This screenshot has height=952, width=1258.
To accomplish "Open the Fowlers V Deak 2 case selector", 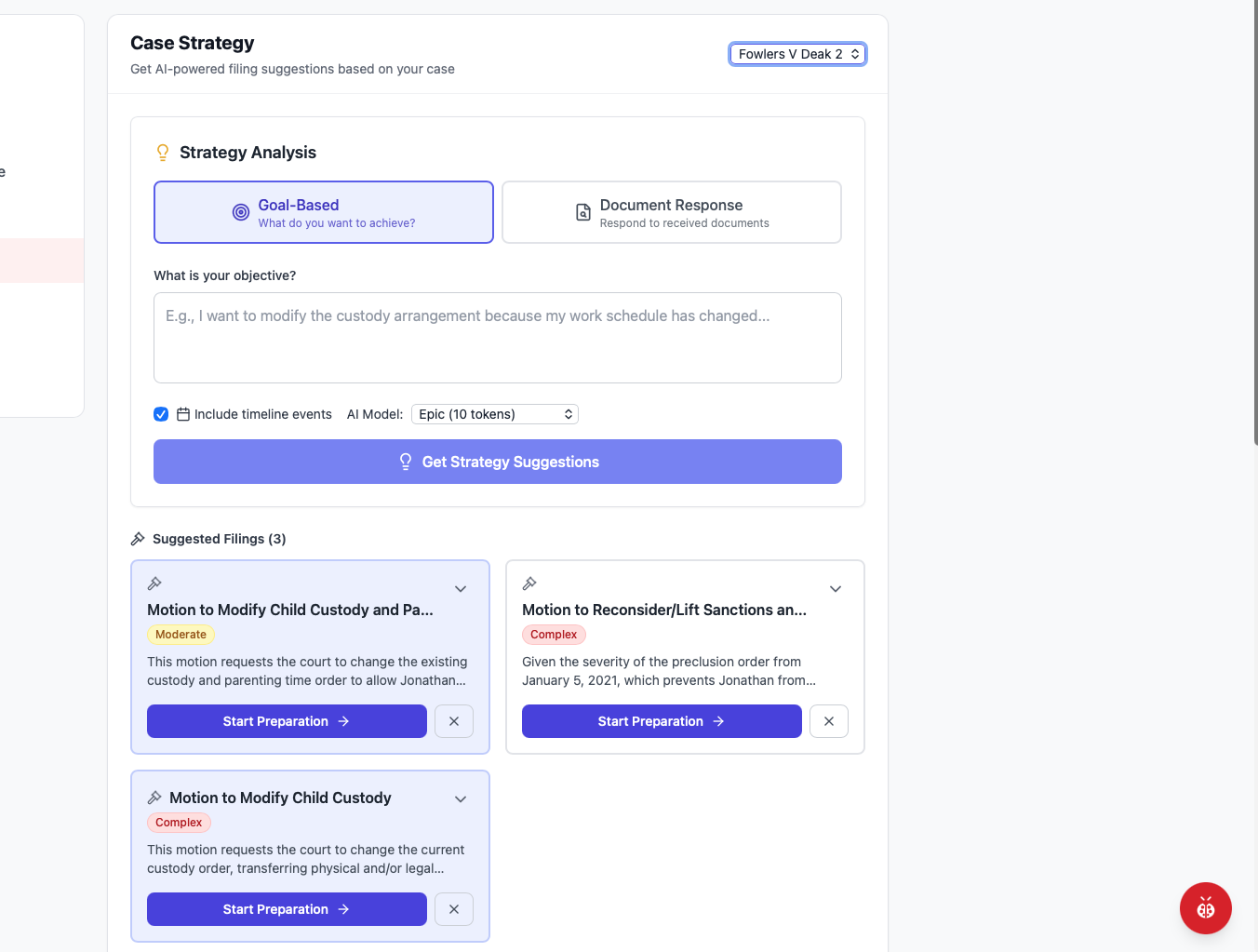I will (797, 54).
